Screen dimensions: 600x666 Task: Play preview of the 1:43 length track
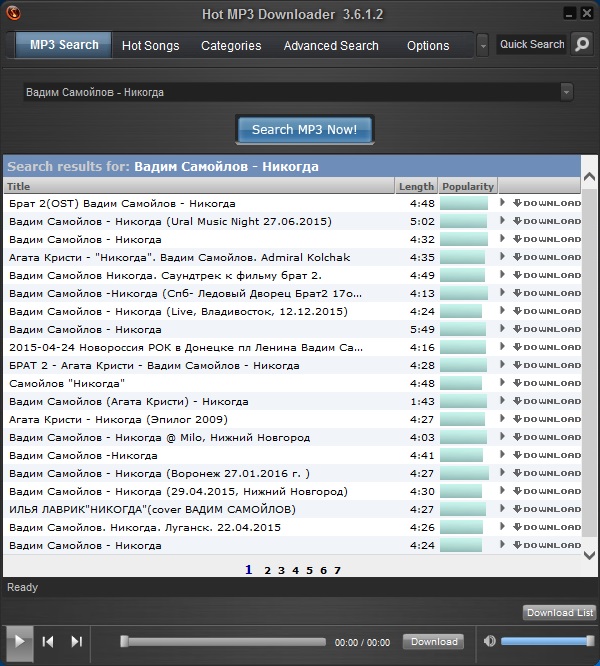pos(502,401)
